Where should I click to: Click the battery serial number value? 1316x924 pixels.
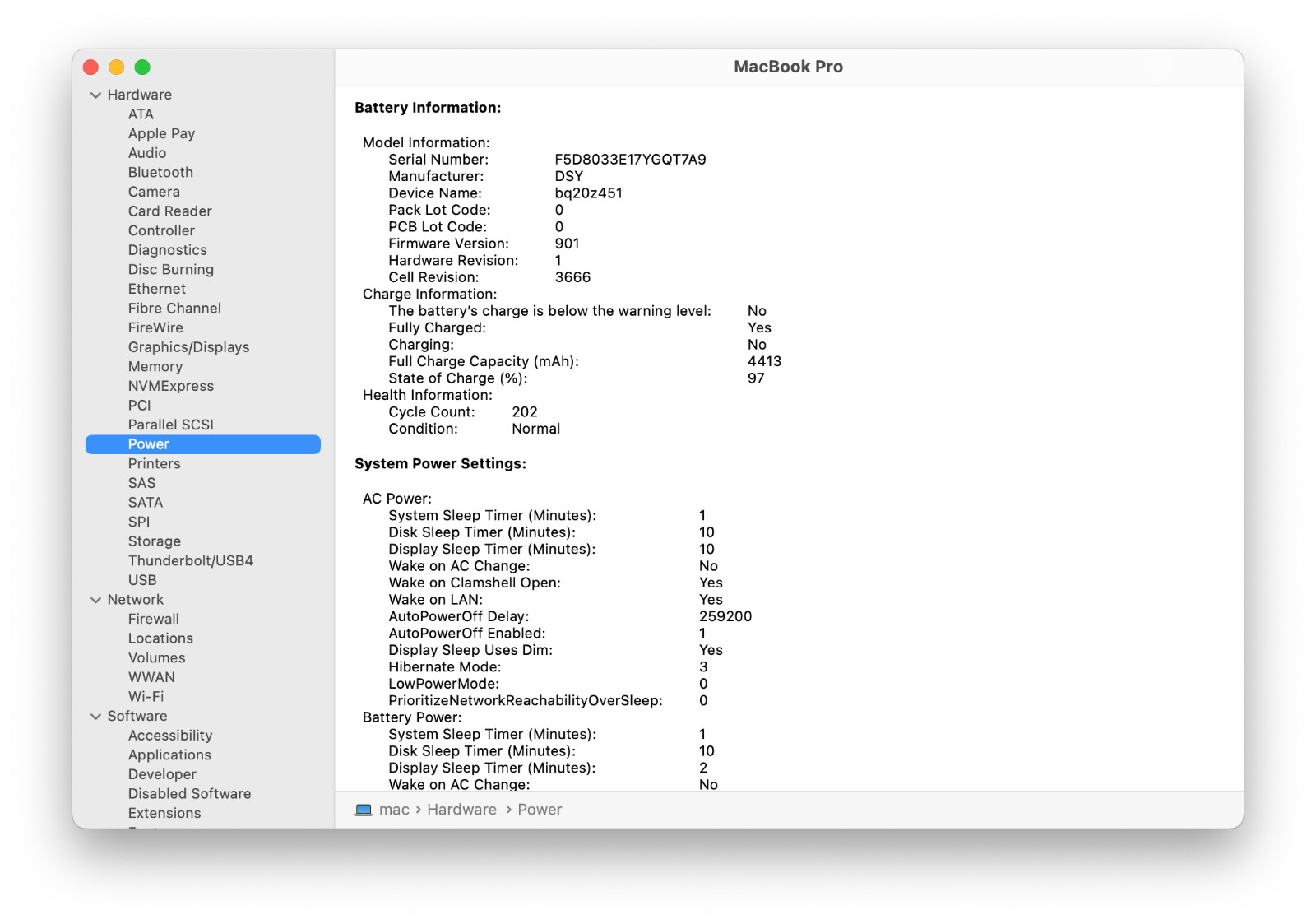630,160
